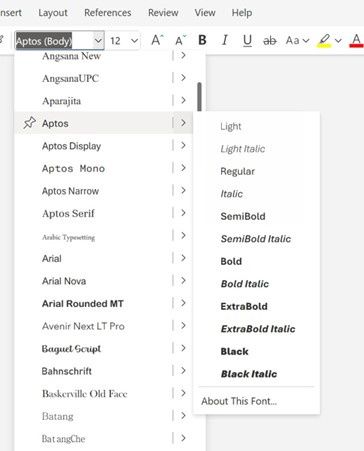Open the font size dropdown arrow
This screenshot has width=364, height=451.
pyautogui.click(x=134, y=41)
